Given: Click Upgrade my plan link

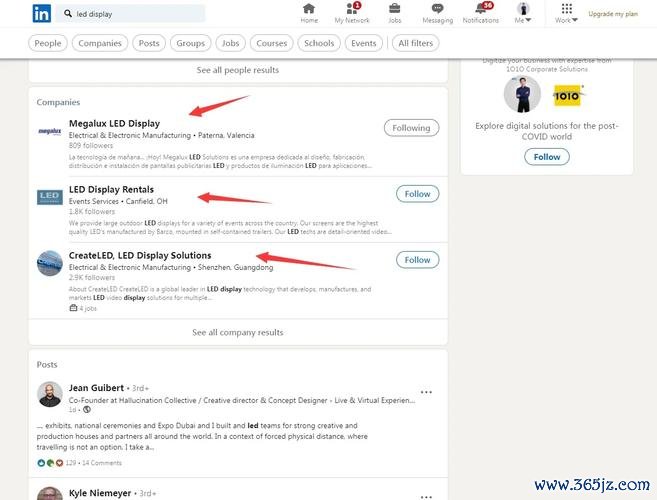Looking at the screenshot, I should (613, 14).
